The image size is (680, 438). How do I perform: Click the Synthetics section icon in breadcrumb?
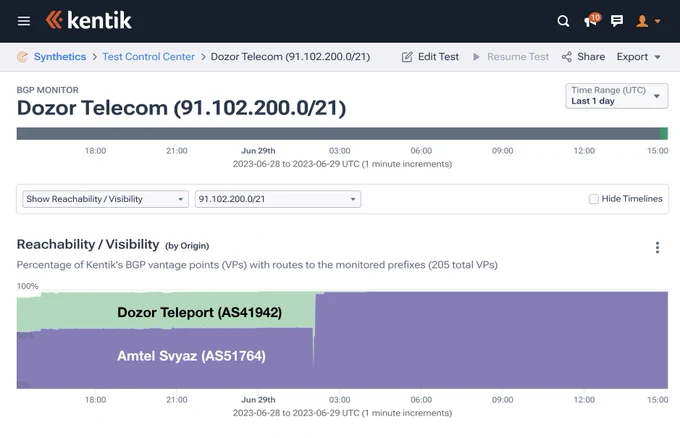(22, 57)
